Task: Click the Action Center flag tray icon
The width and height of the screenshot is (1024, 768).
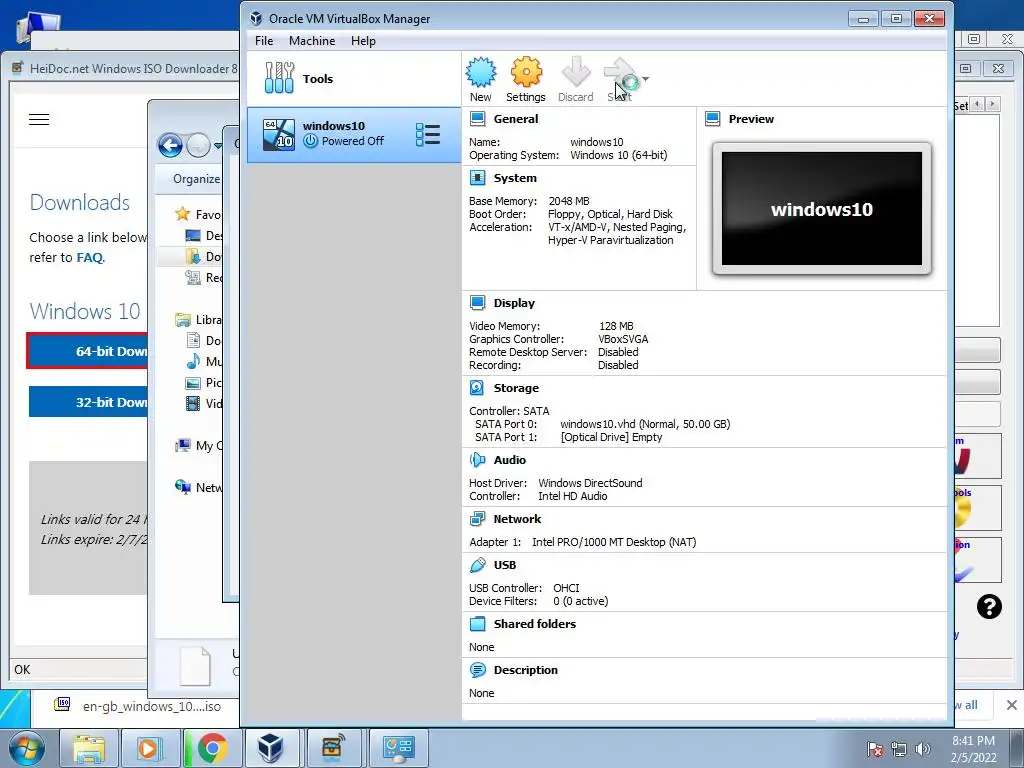Action: click(x=875, y=749)
